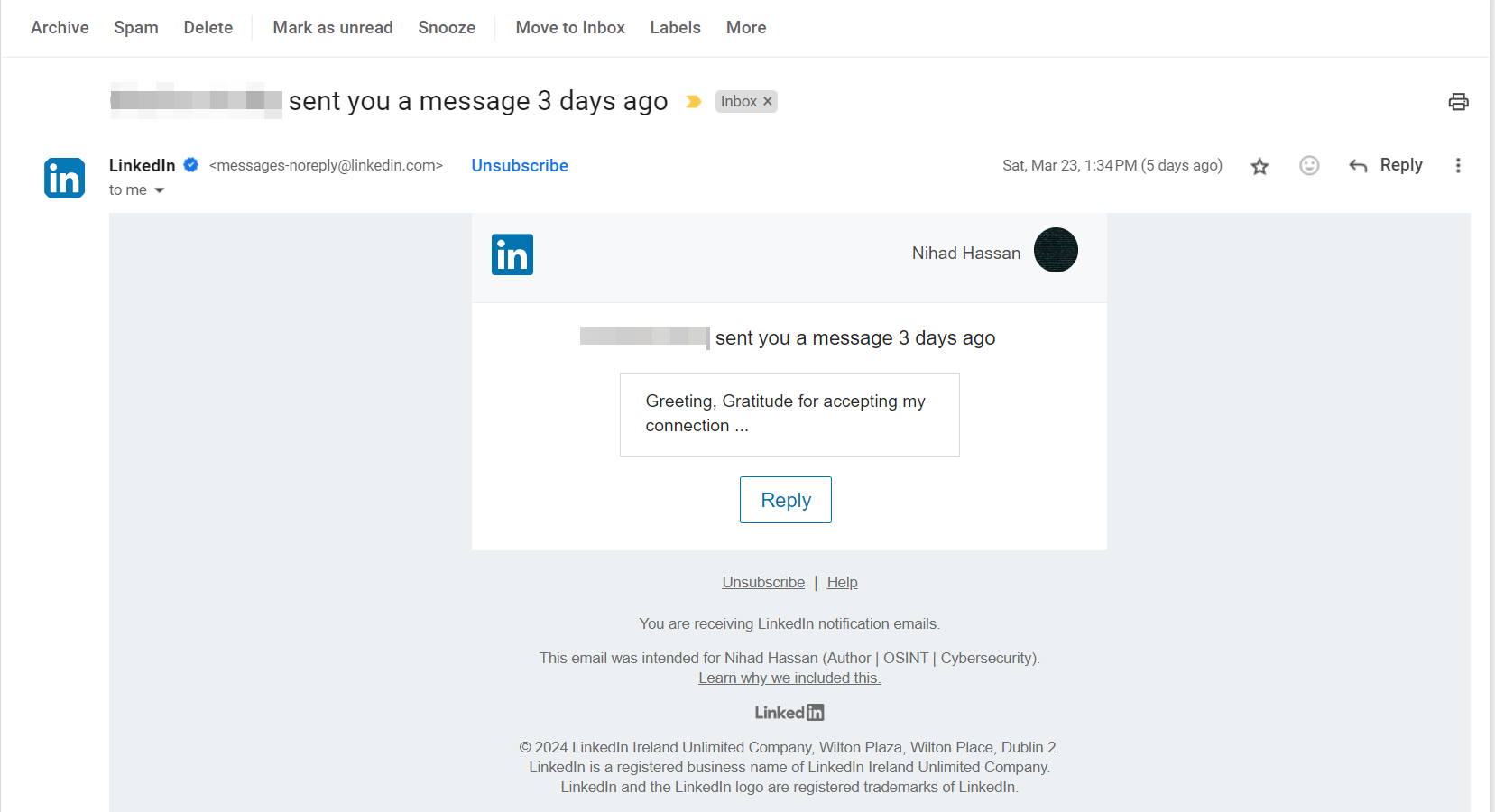
Task: Click Nihad Hassan's profile picture
Action: click(x=1056, y=250)
